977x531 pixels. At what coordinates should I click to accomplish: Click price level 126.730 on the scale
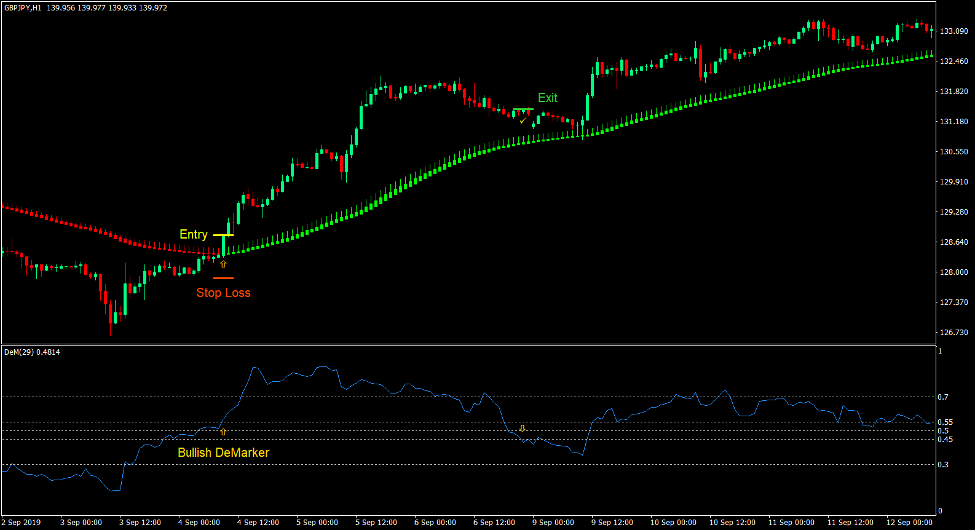[954, 332]
